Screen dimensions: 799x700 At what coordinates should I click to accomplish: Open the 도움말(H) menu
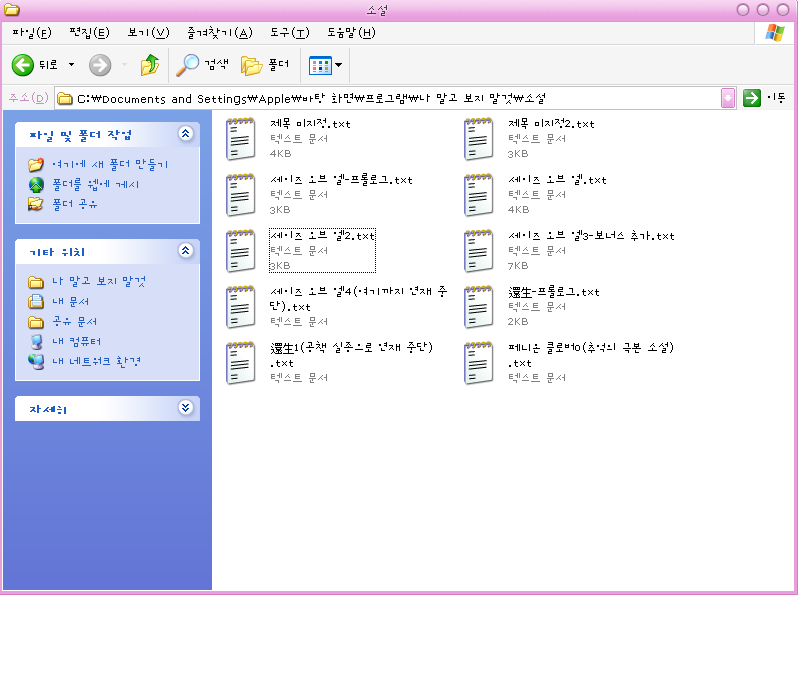pyautogui.click(x=351, y=33)
